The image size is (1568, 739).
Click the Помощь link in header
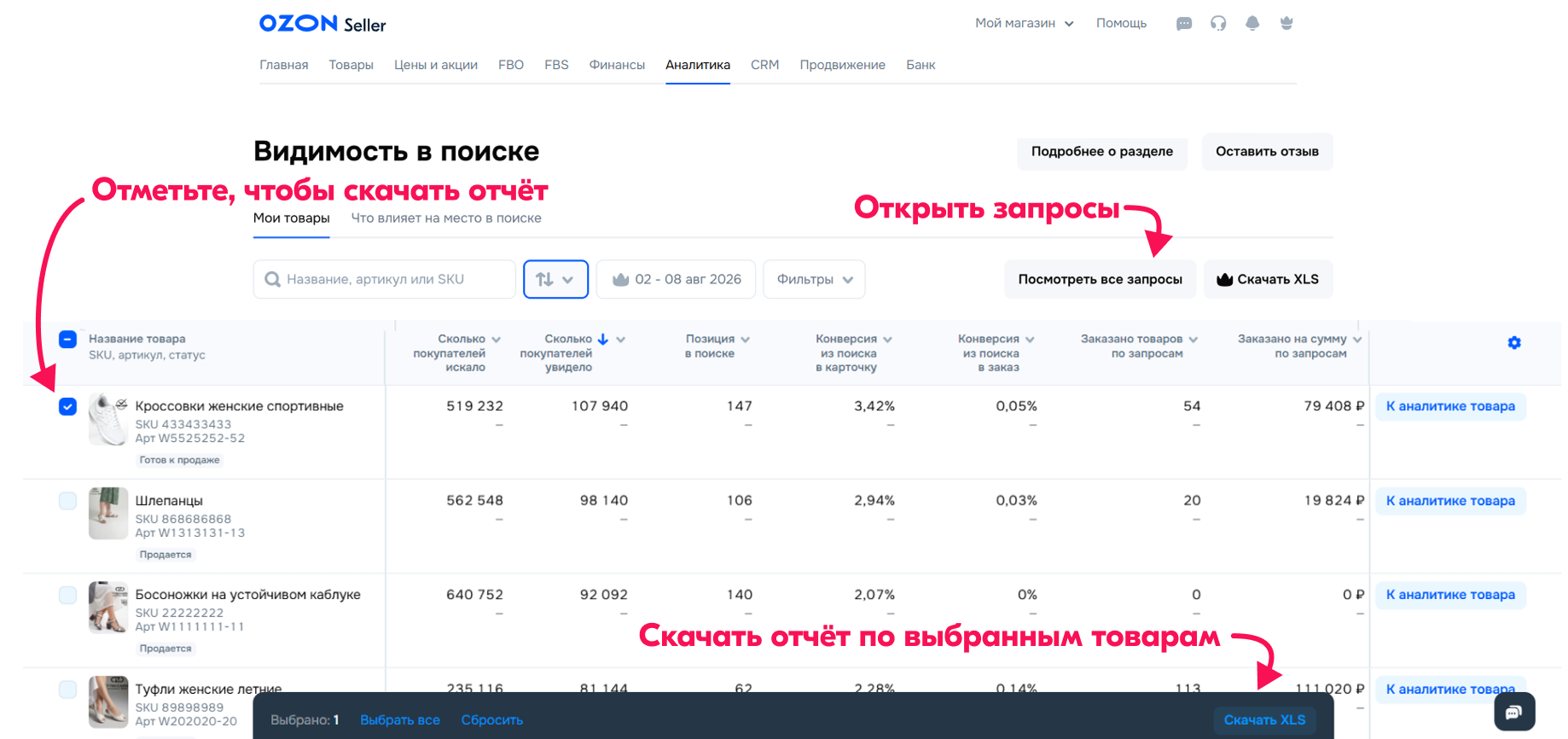click(1121, 23)
